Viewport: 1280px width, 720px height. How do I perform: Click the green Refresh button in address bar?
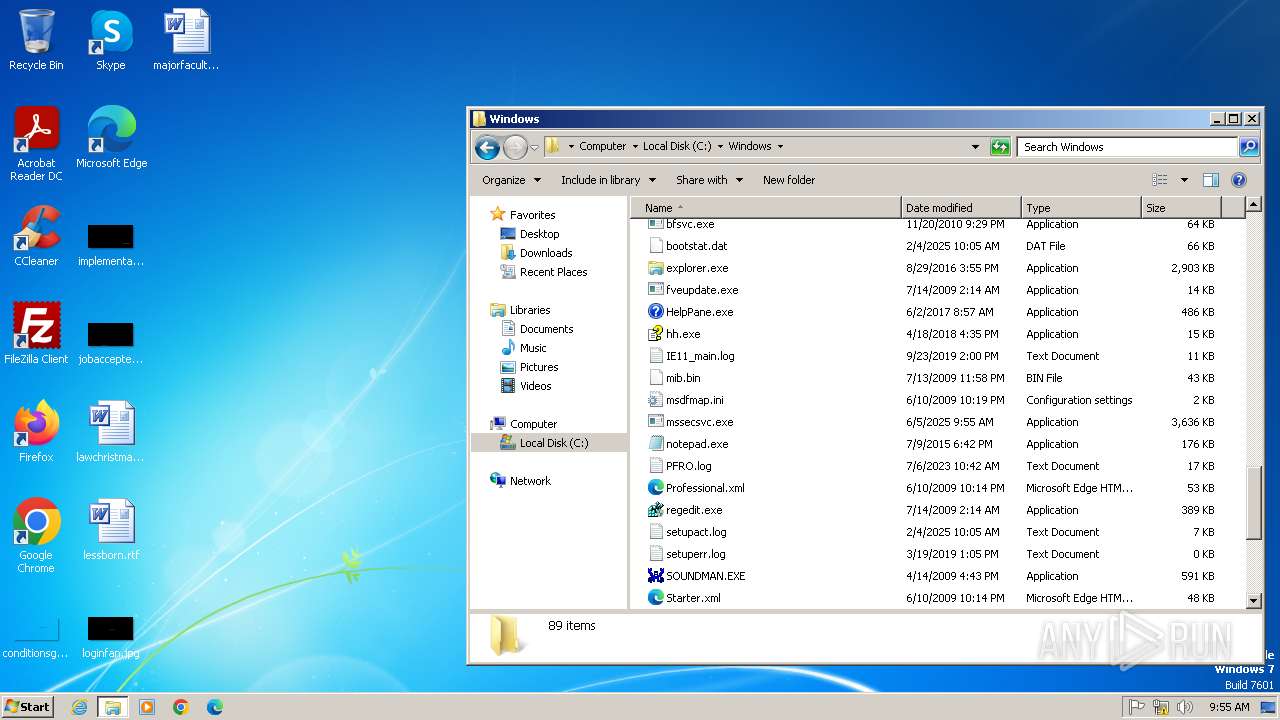[x=1000, y=147]
